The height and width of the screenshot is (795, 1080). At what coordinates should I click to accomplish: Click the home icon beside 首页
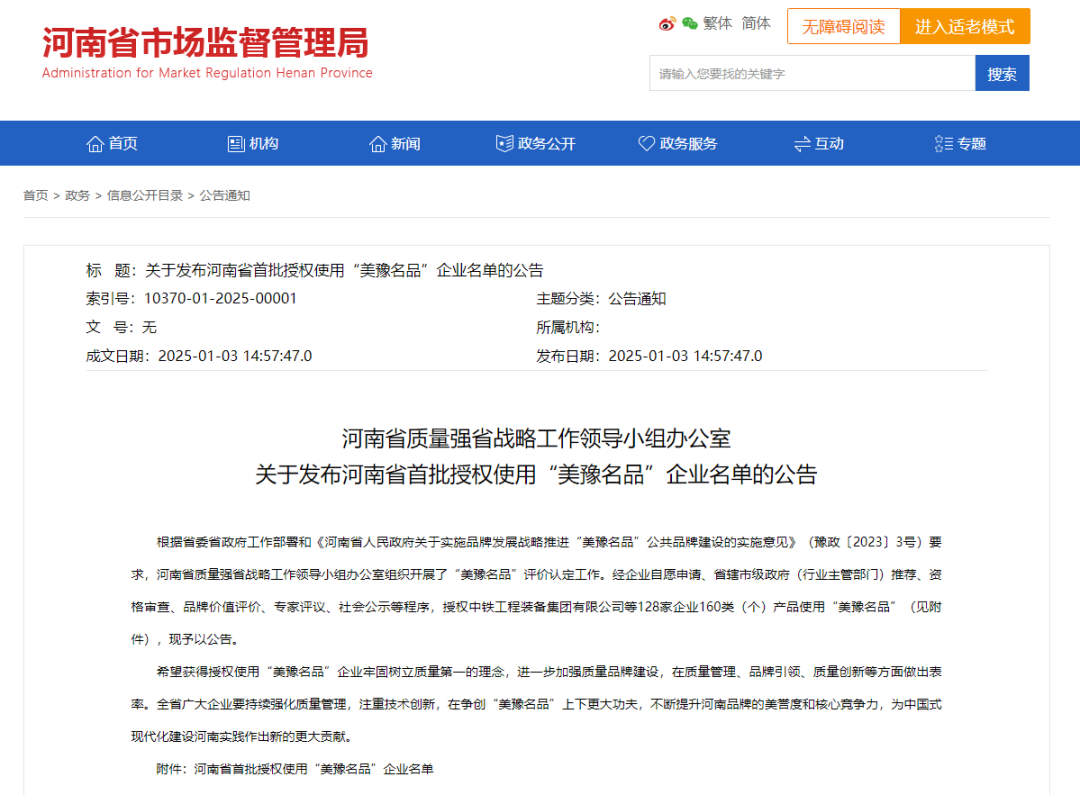[x=95, y=142]
